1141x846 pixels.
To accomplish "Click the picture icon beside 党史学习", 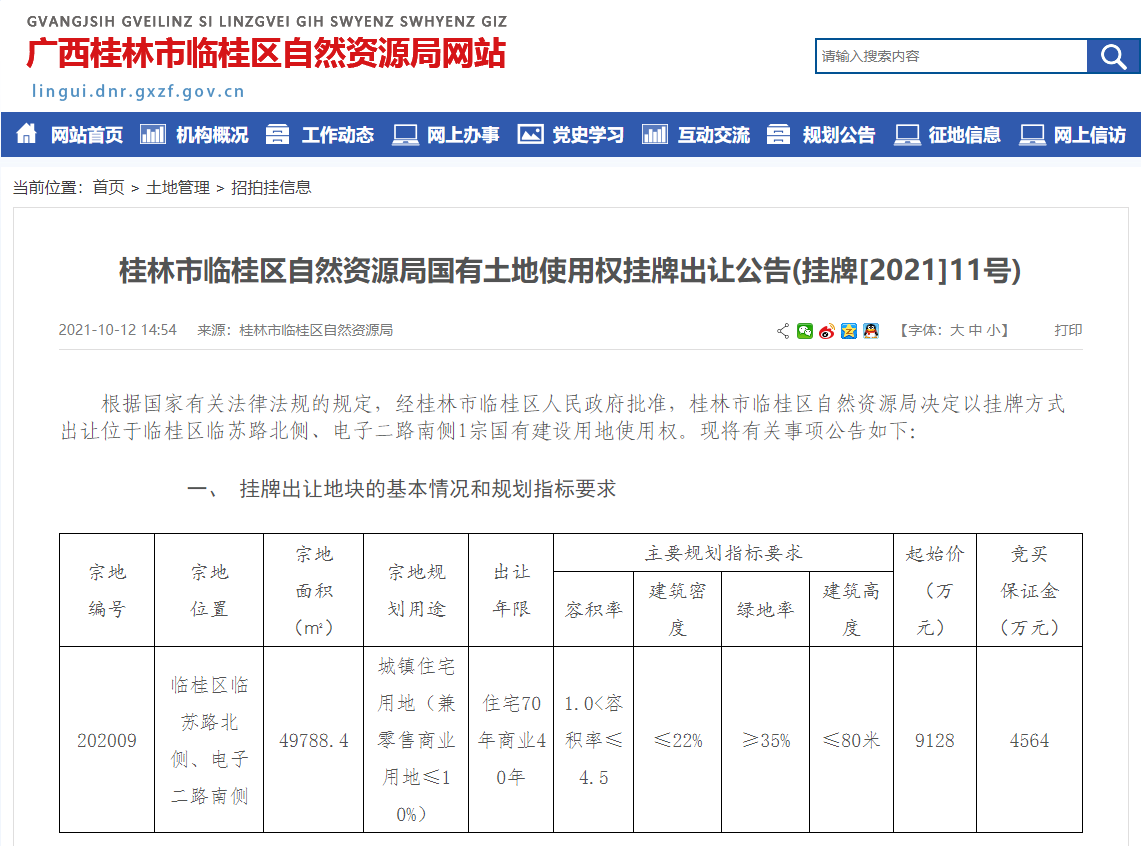I will [x=530, y=134].
